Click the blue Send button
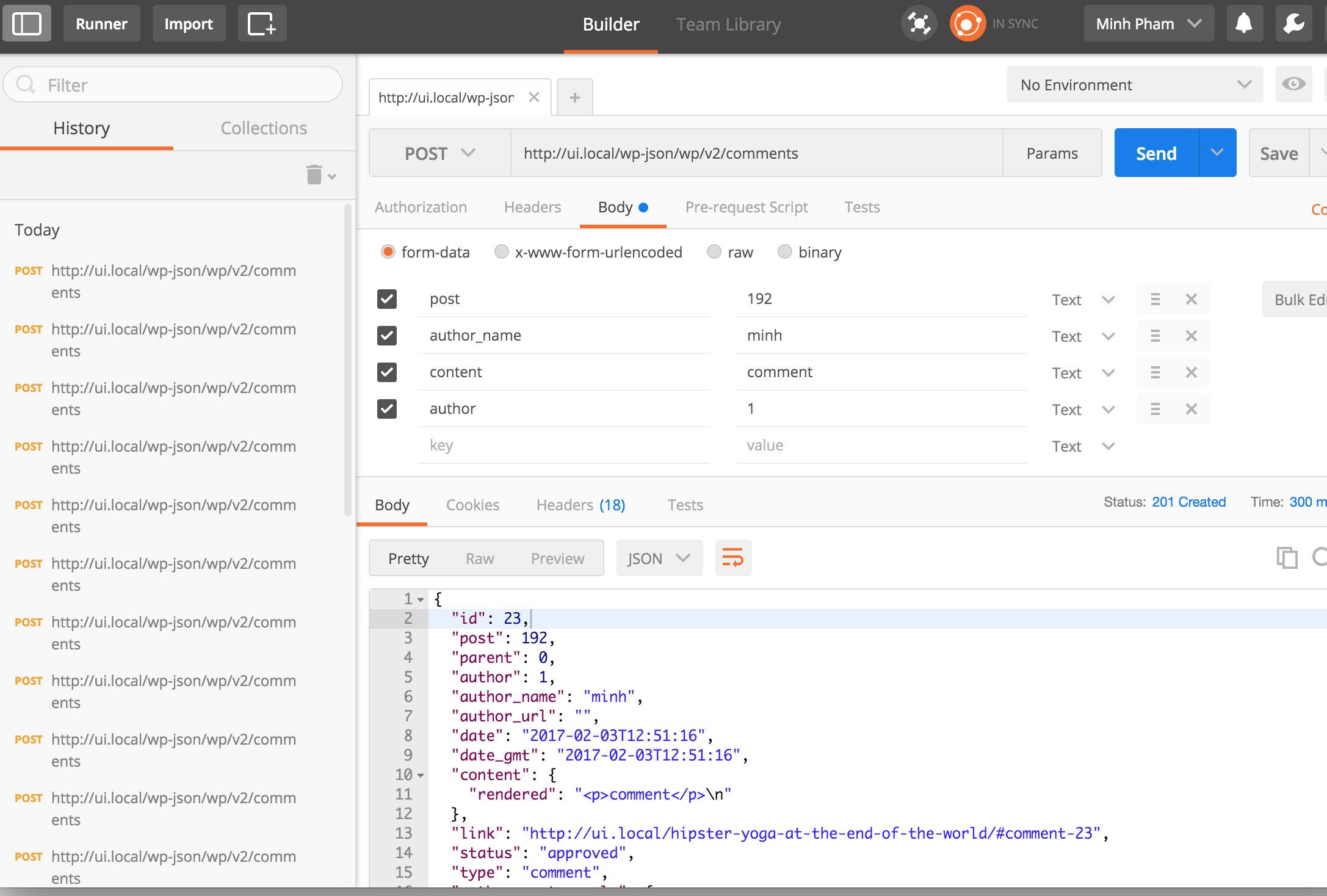1327x896 pixels. pyautogui.click(x=1156, y=153)
